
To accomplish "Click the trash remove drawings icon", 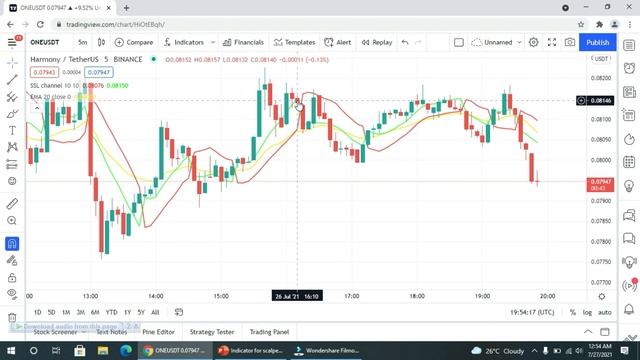I will 12,317.
